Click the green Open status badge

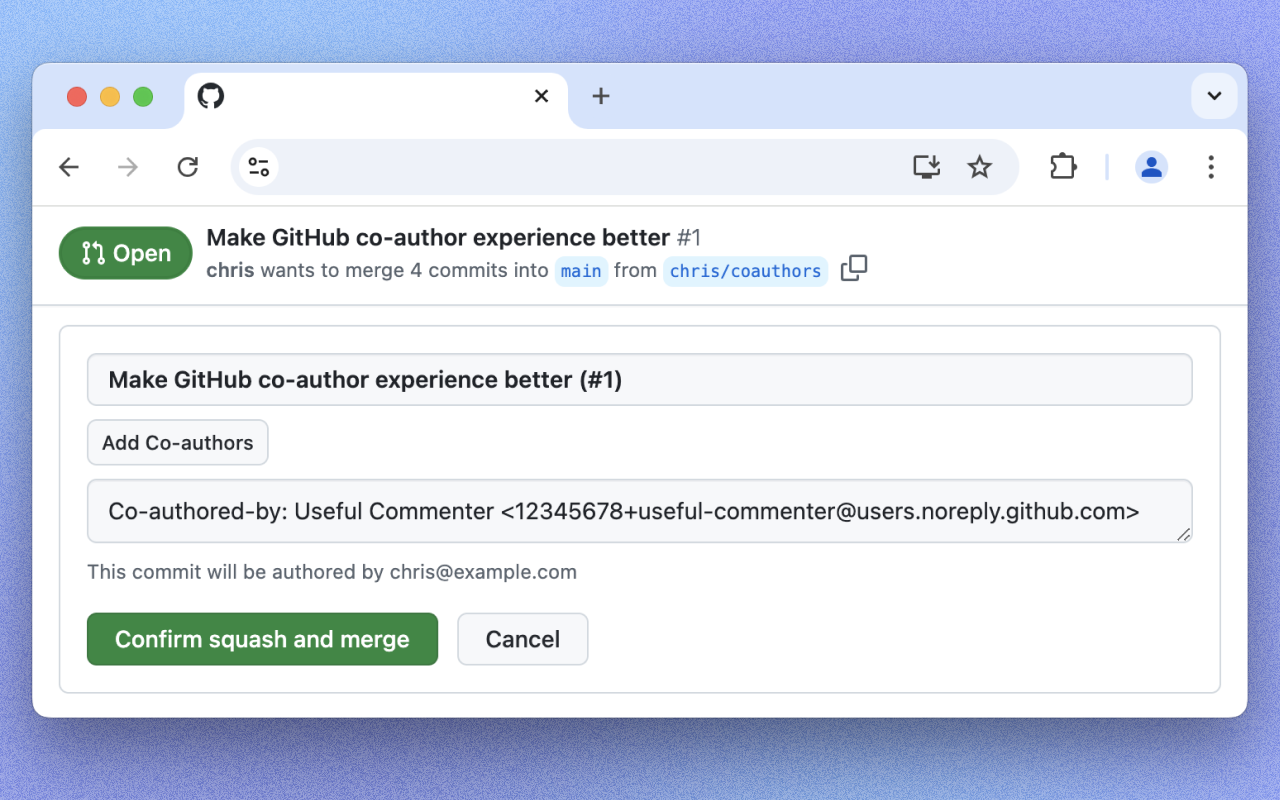[126, 253]
